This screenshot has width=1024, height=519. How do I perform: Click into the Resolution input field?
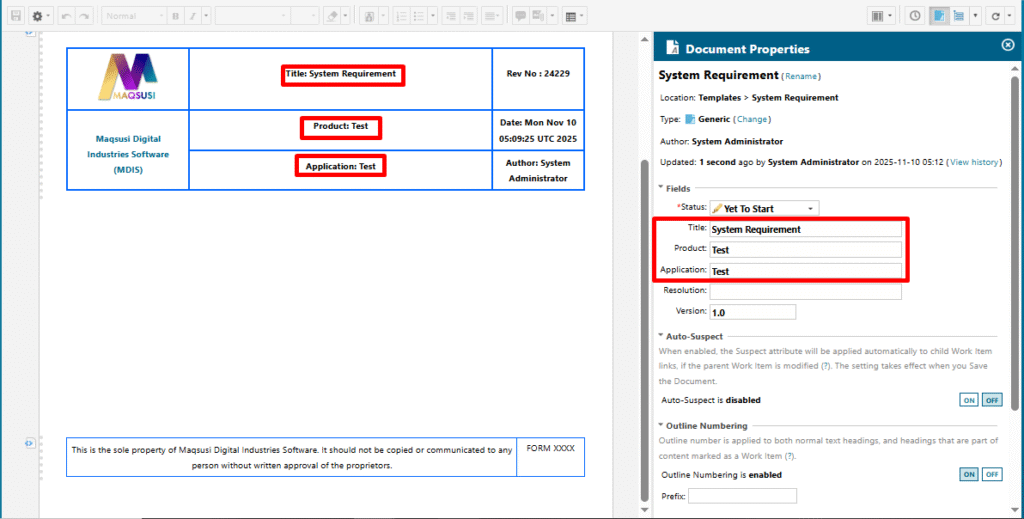click(x=805, y=291)
